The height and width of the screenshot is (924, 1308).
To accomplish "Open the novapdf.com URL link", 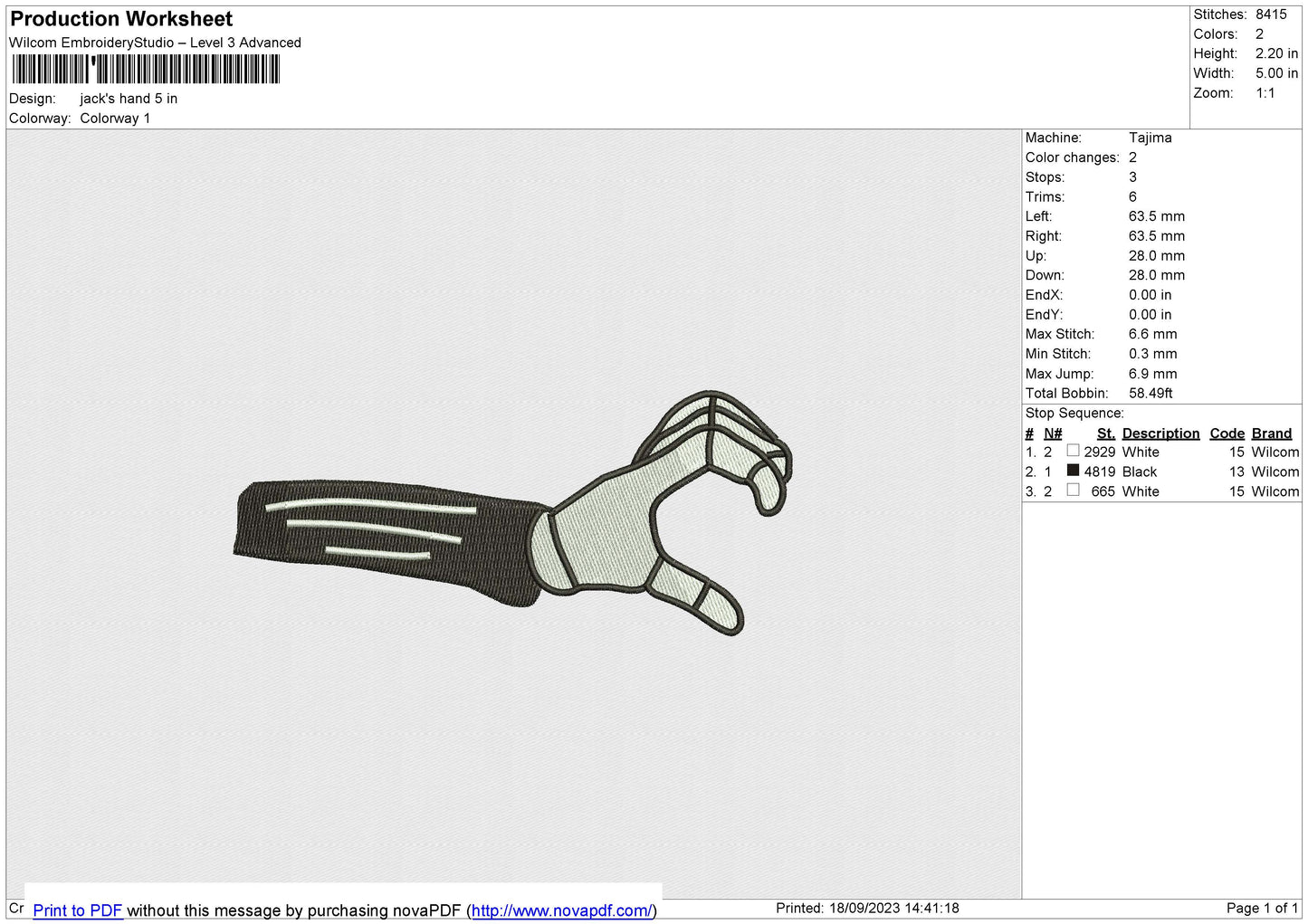I will click(561, 910).
